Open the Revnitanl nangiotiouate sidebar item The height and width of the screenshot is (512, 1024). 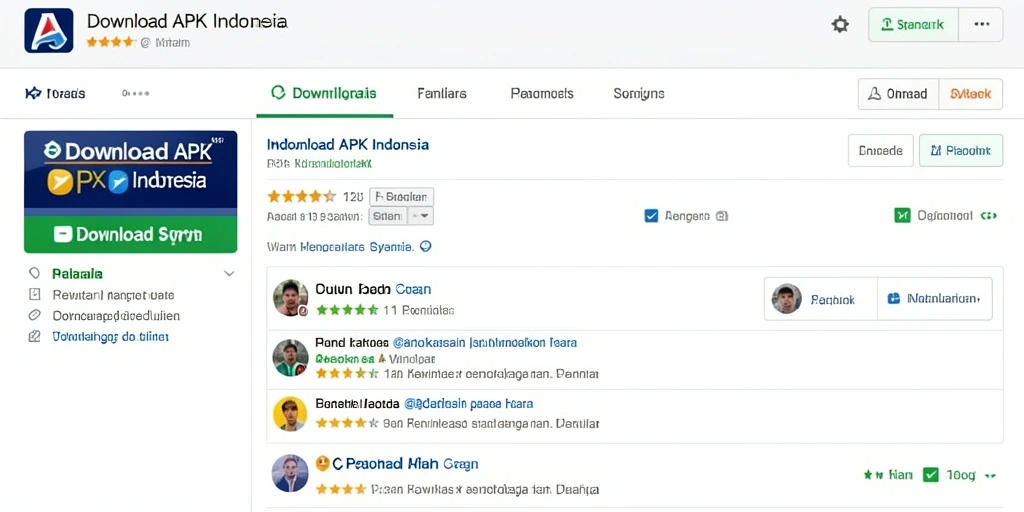click(x=113, y=295)
